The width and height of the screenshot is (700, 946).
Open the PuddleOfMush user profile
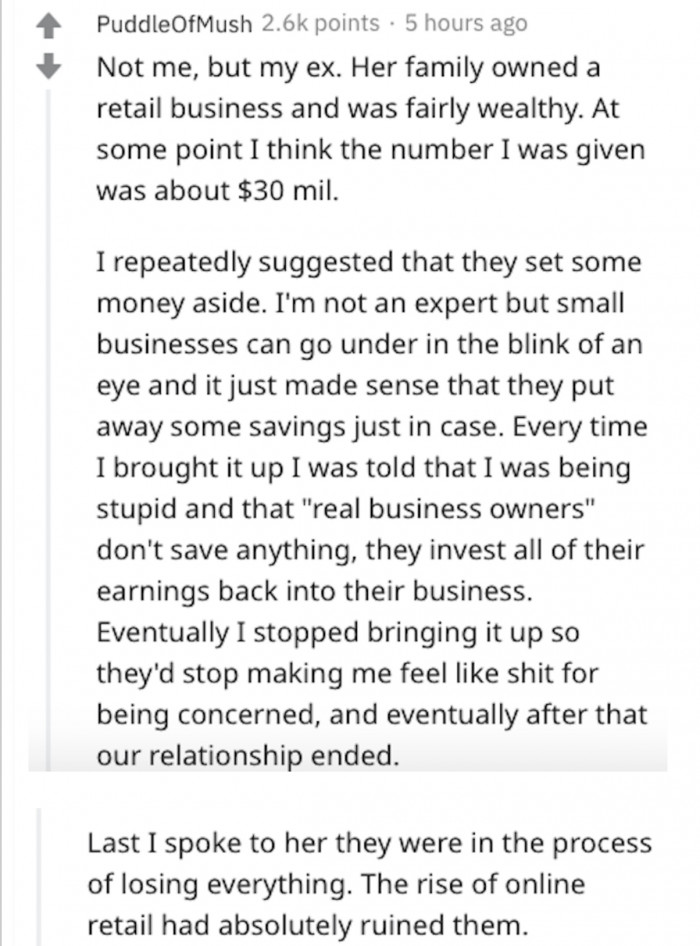tap(174, 24)
